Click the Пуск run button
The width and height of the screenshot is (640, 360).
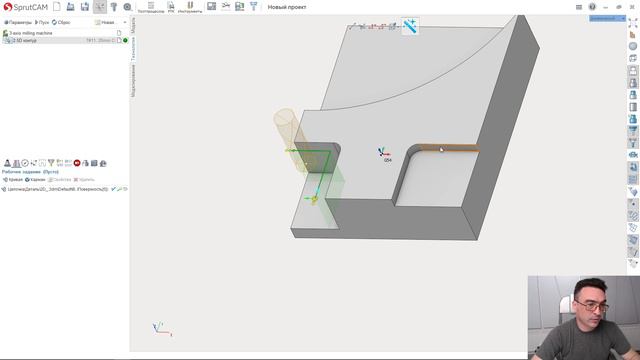pos(42,22)
